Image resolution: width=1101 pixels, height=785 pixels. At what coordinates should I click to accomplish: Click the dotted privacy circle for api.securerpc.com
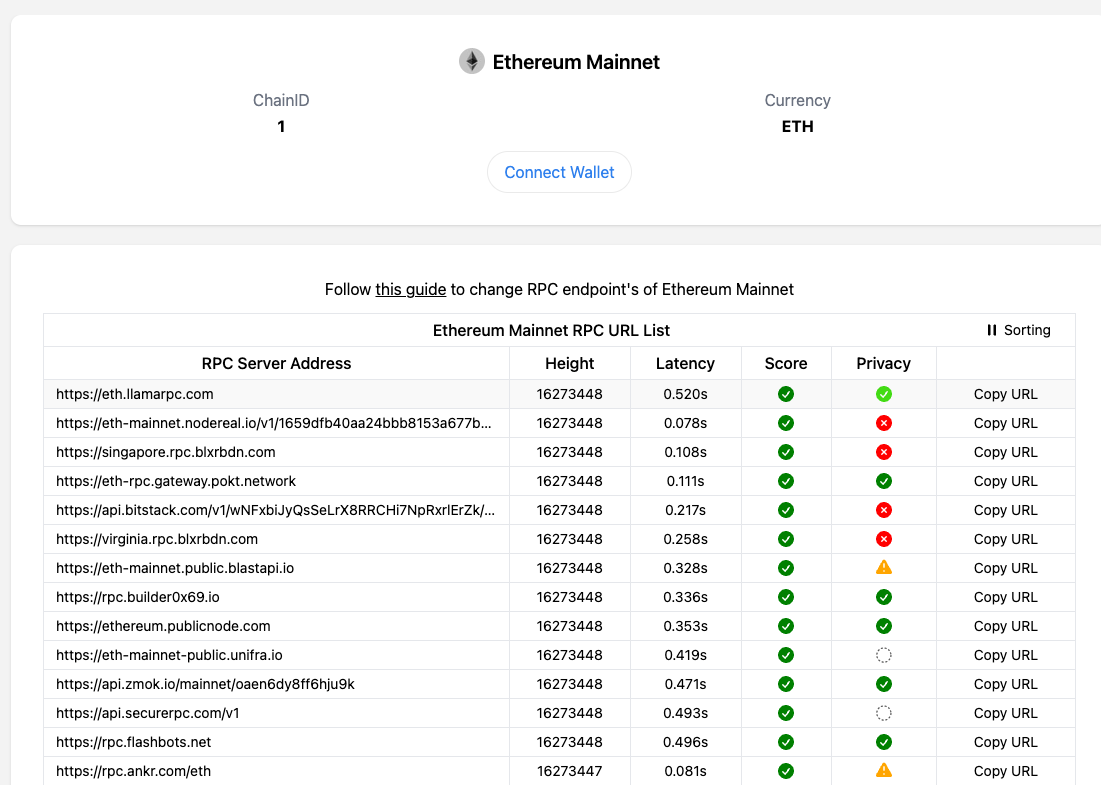click(x=884, y=713)
